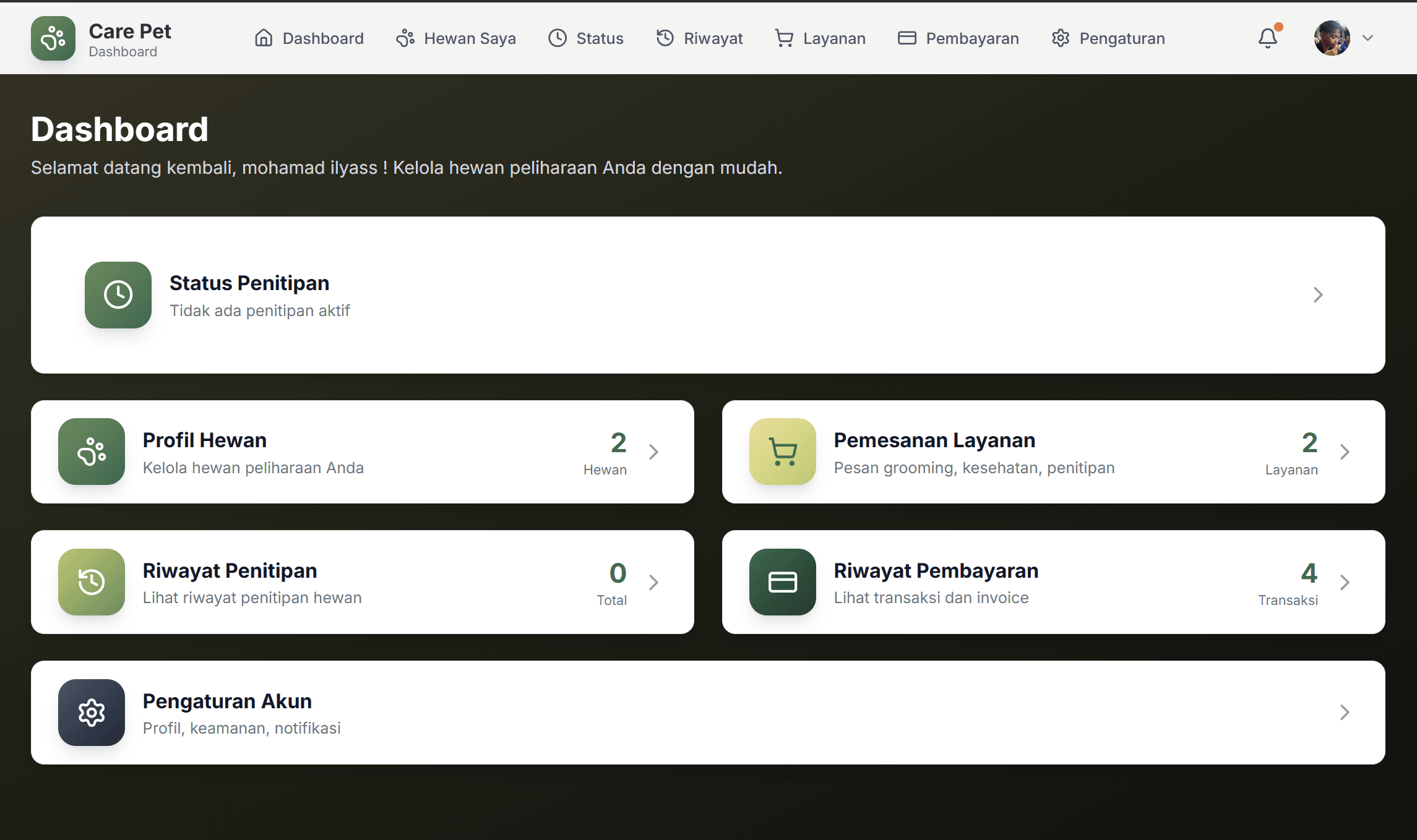Open Riwayat Penitipan via its chevron
The image size is (1417, 840).
(653, 583)
